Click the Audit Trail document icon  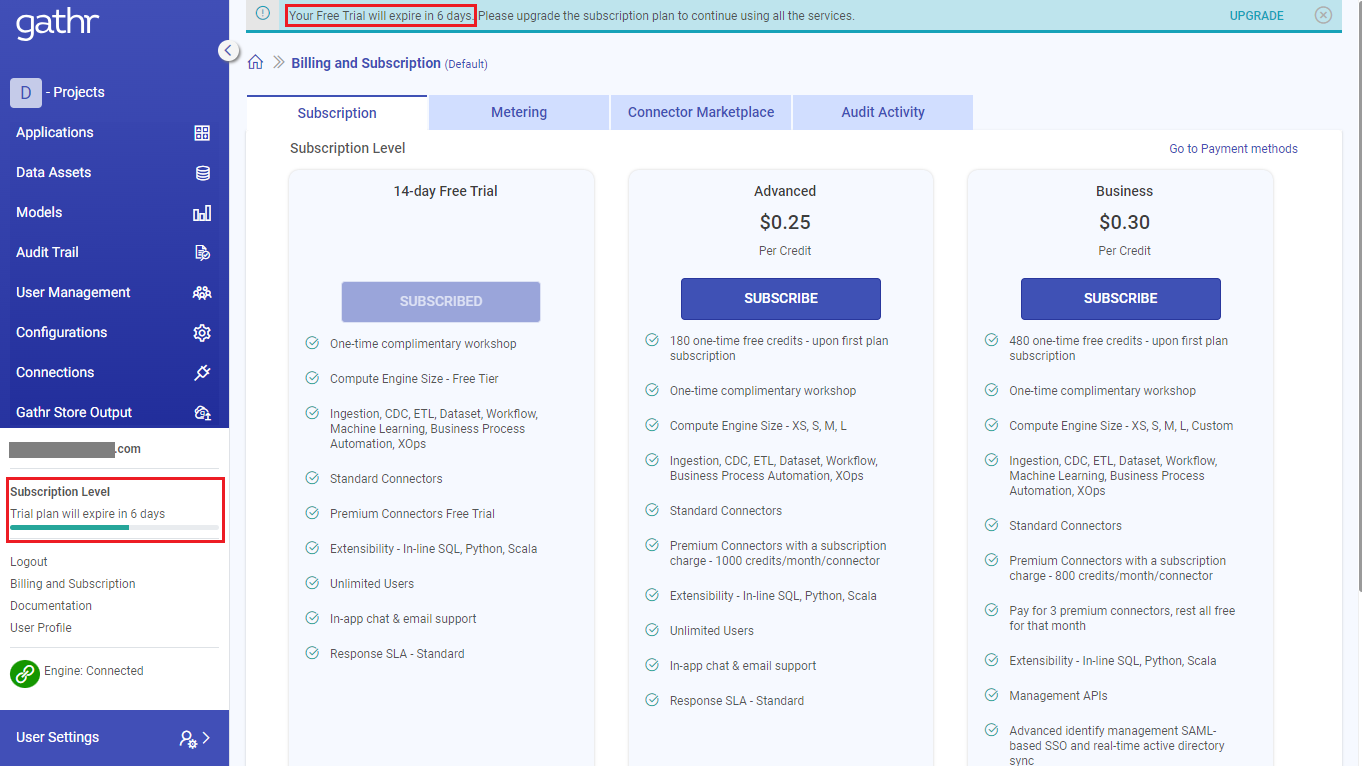pos(202,253)
